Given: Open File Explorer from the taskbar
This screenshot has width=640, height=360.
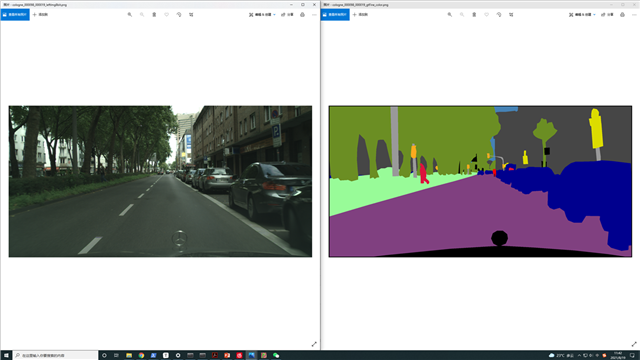Looking at the screenshot, I should point(129,356).
